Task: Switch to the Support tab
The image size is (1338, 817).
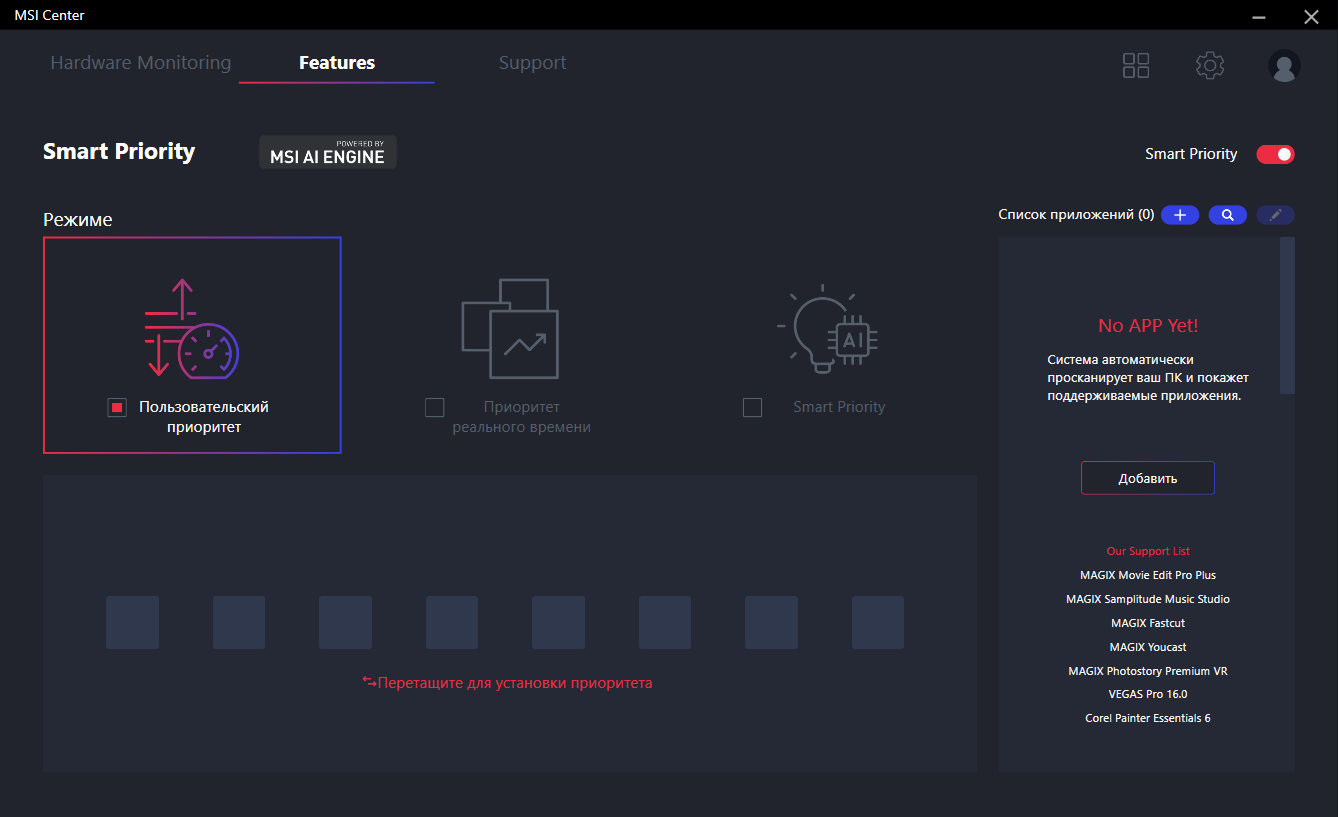Action: [533, 62]
